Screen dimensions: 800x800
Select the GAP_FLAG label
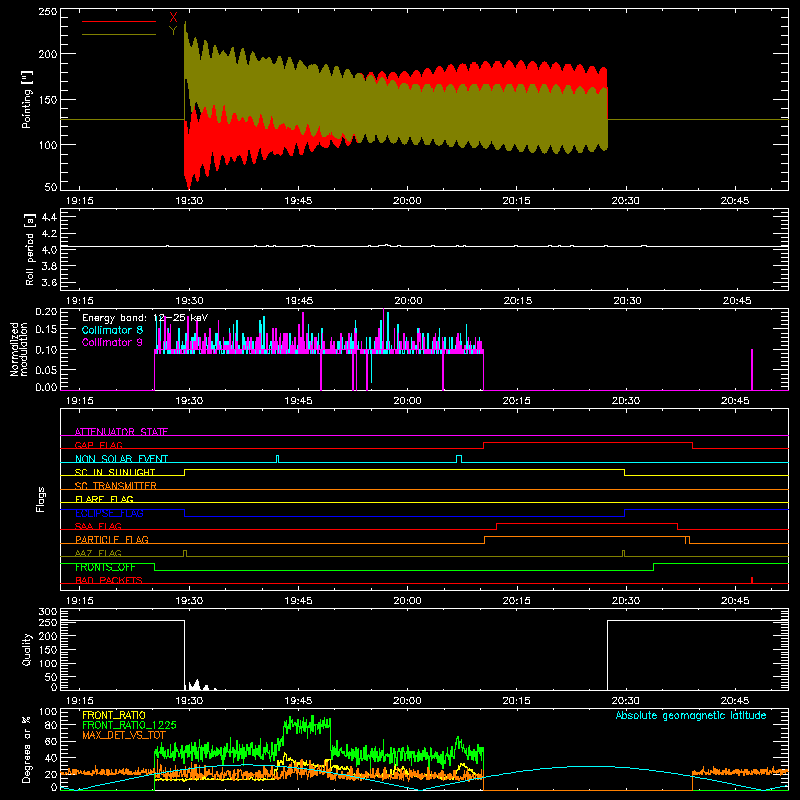tap(98, 445)
